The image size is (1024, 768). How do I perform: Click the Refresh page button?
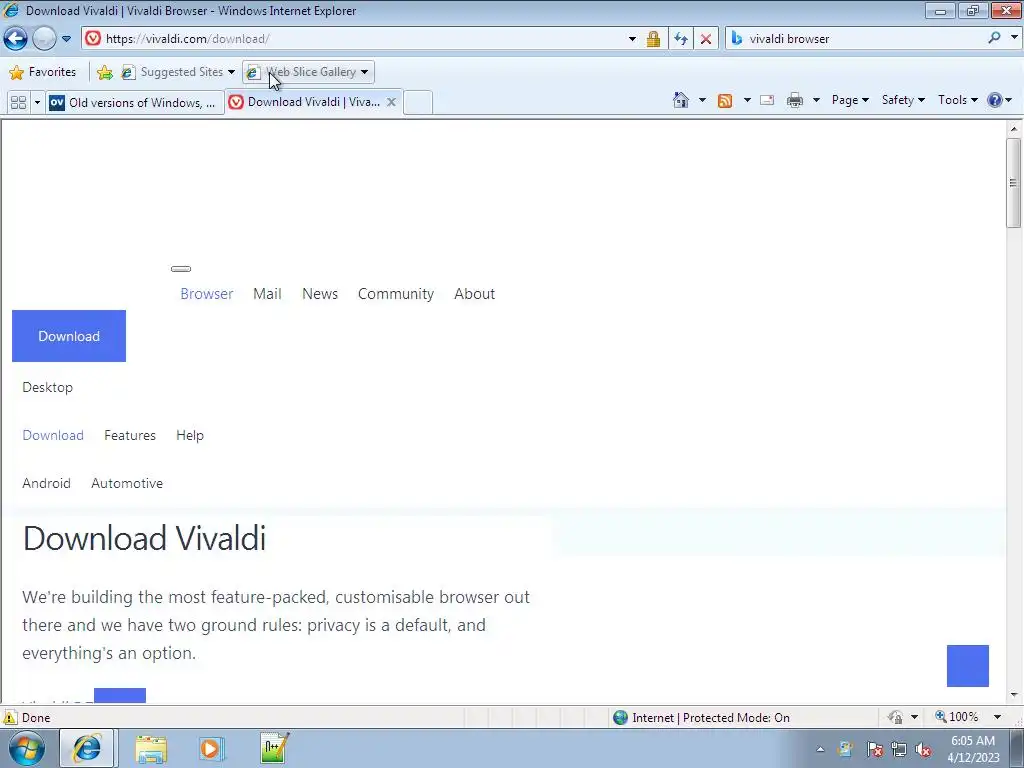(680, 39)
